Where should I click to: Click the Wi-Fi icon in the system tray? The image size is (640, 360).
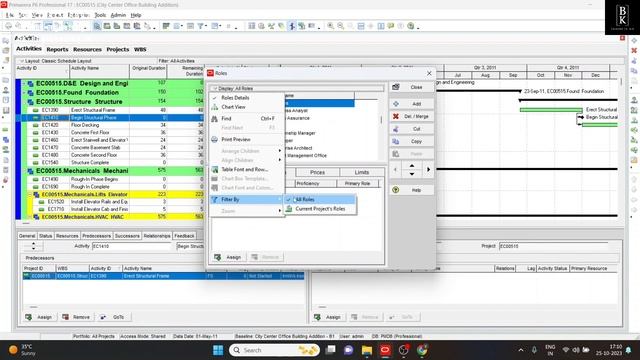pyautogui.click(x=566, y=350)
